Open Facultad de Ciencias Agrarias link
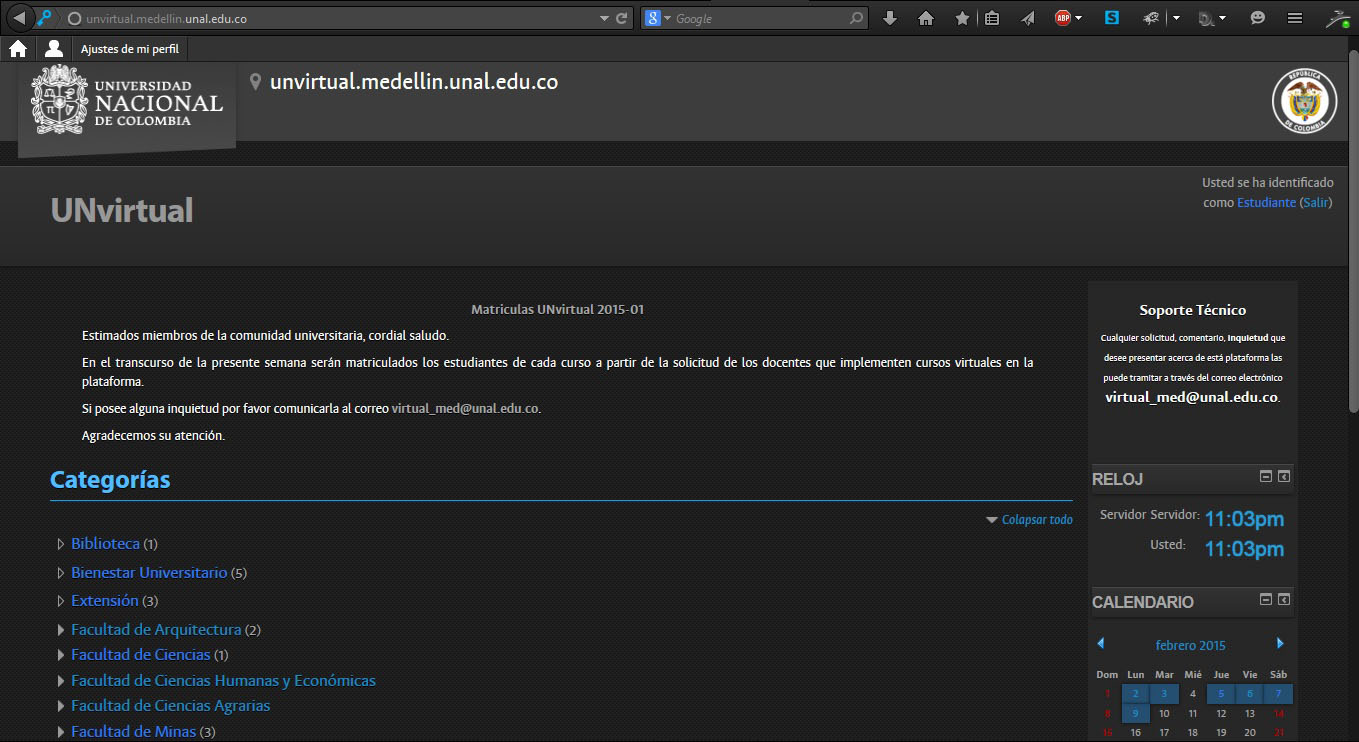Viewport: 1359px width, 742px height. click(x=170, y=705)
